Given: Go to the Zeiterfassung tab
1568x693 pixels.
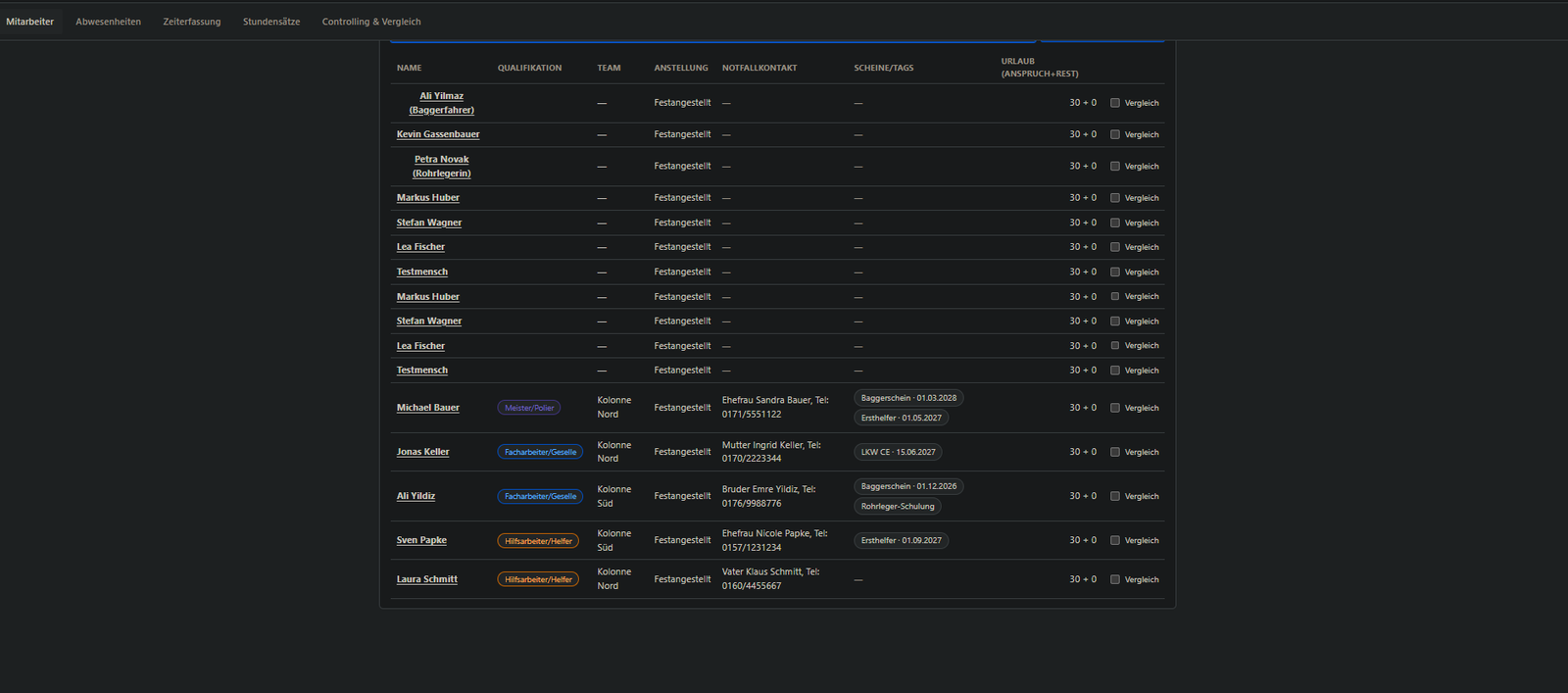Looking at the screenshot, I should pyautogui.click(x=192, y=22).
